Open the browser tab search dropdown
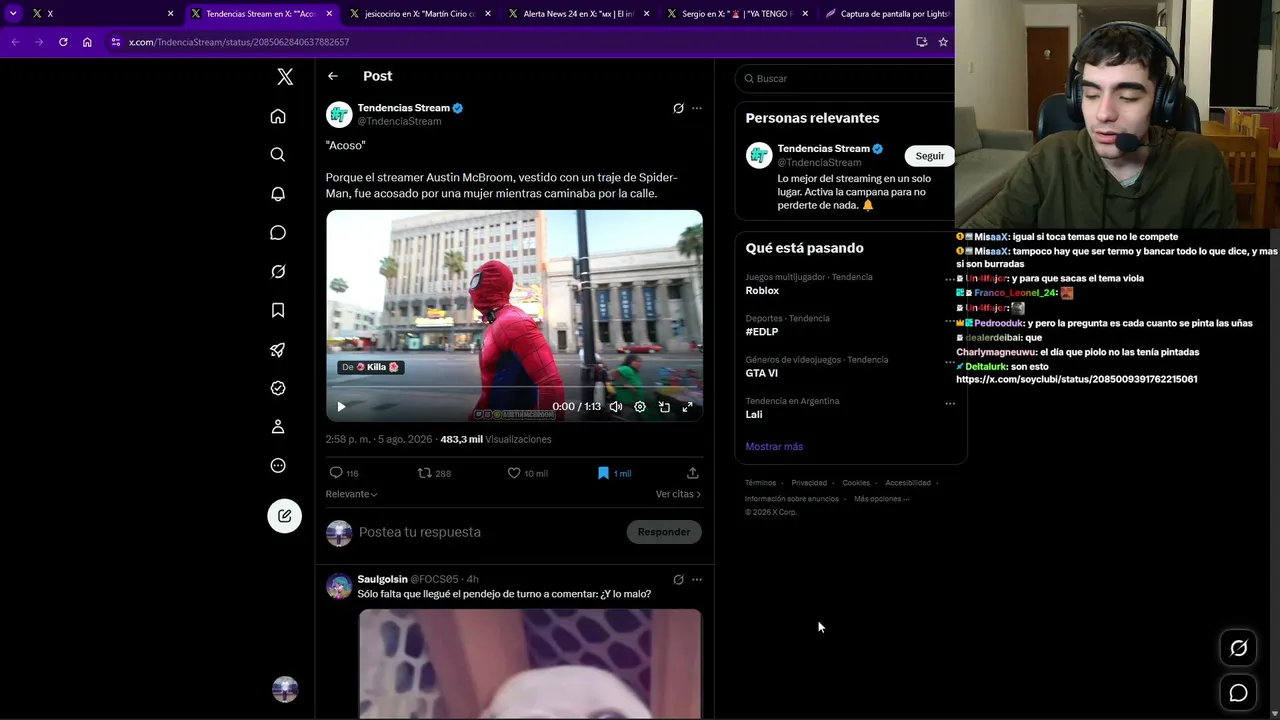This screenshot has height=720, width=1280. [13, 13]
